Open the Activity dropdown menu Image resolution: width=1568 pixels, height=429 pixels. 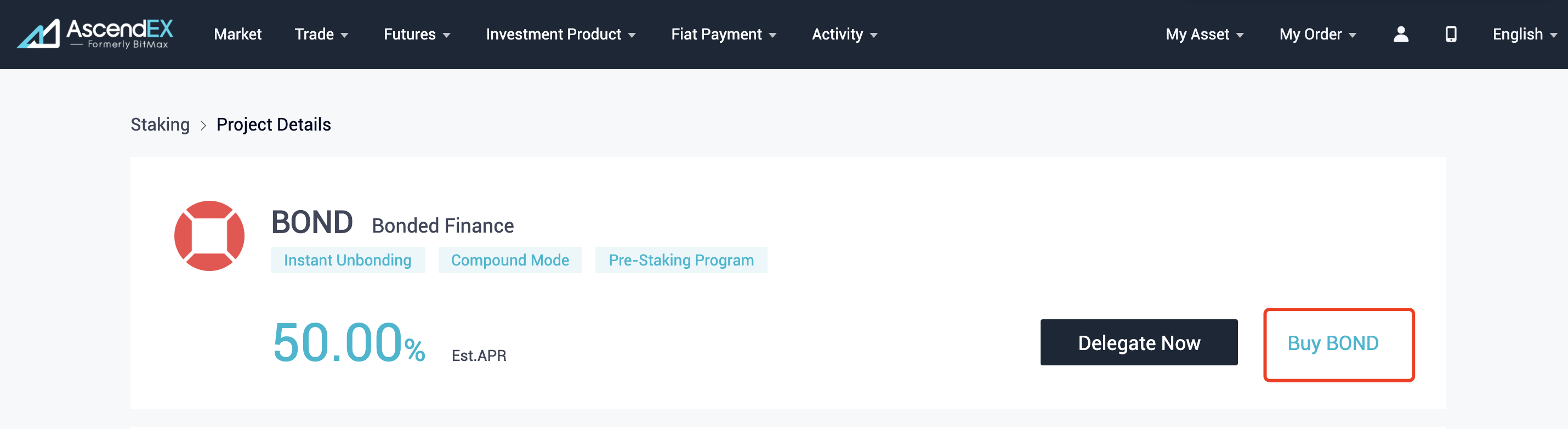pos(844,34)
